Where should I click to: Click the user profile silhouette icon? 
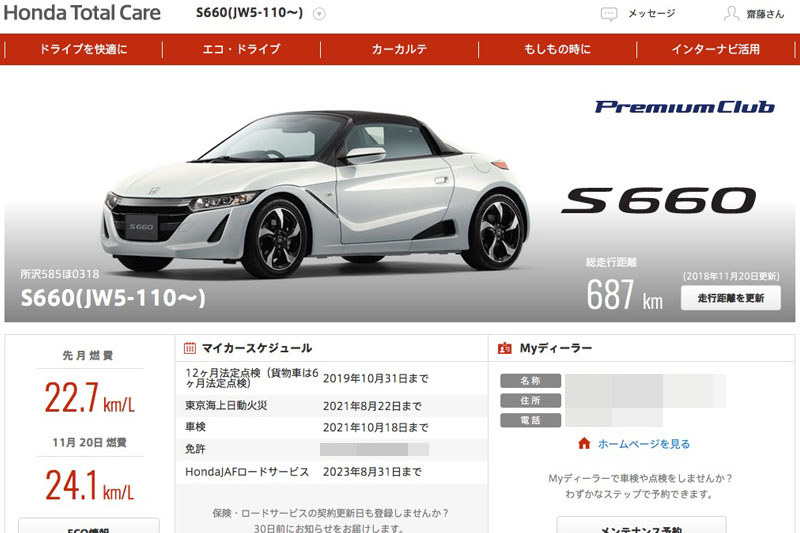tap(731, 13)
